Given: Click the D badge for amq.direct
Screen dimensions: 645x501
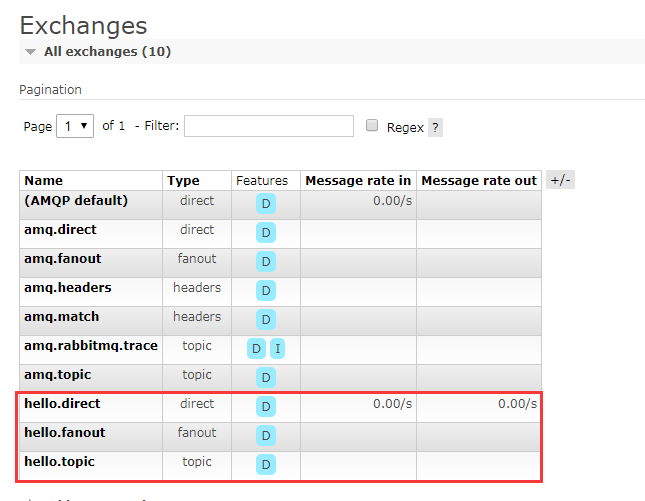Looking at the screenshot, I should (x=266, y=233).
